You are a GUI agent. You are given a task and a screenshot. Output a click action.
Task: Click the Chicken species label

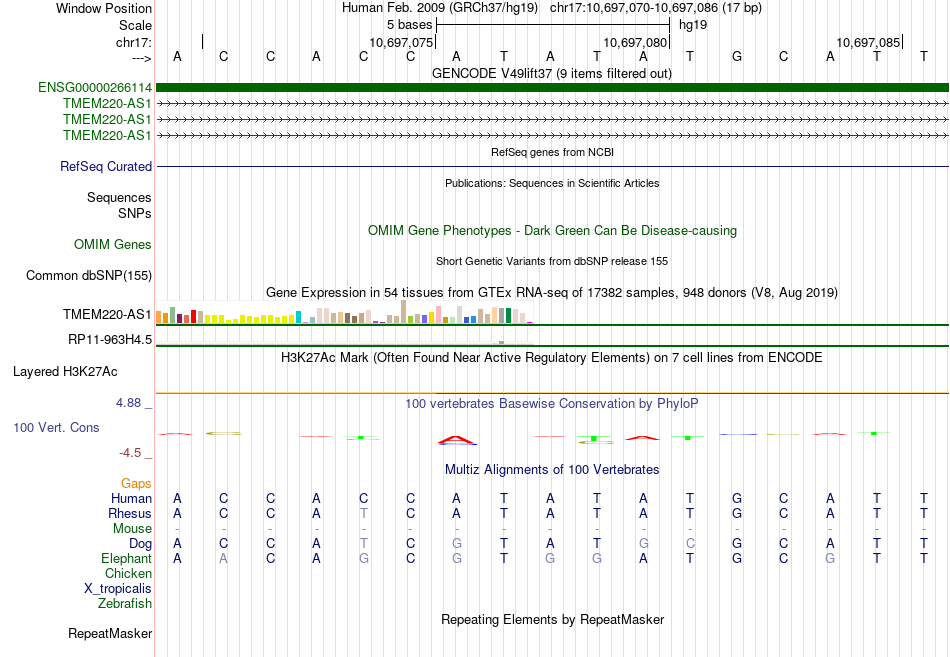tap(128, 573)
